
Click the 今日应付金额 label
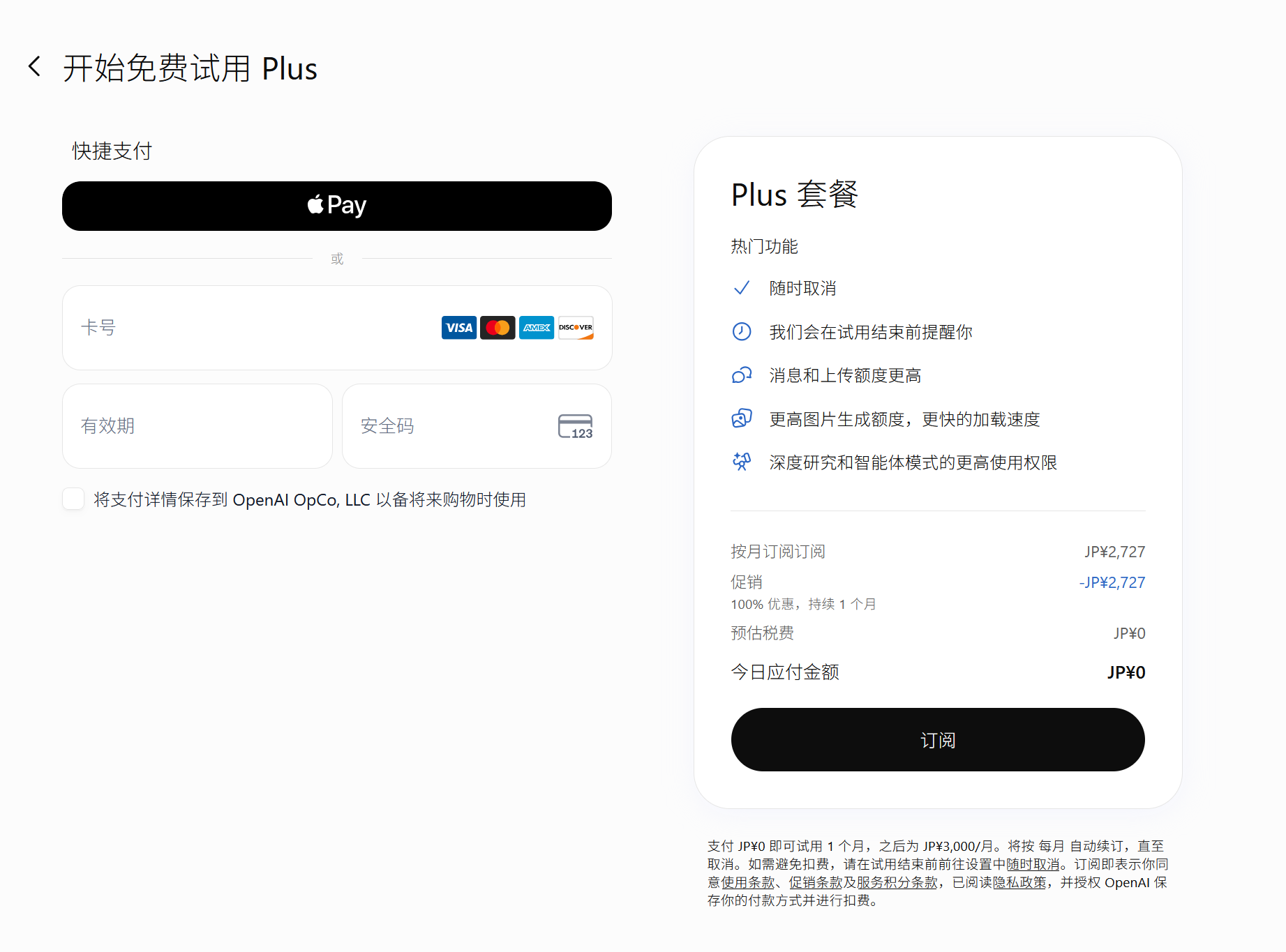(785, 672)
